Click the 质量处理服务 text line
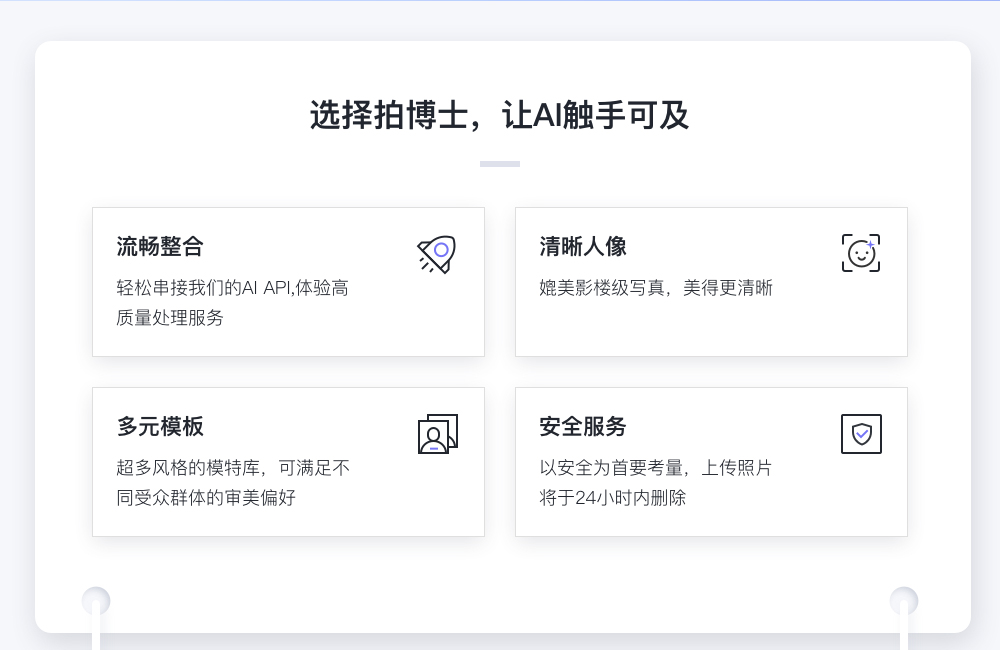 click(x=170, y=318)
